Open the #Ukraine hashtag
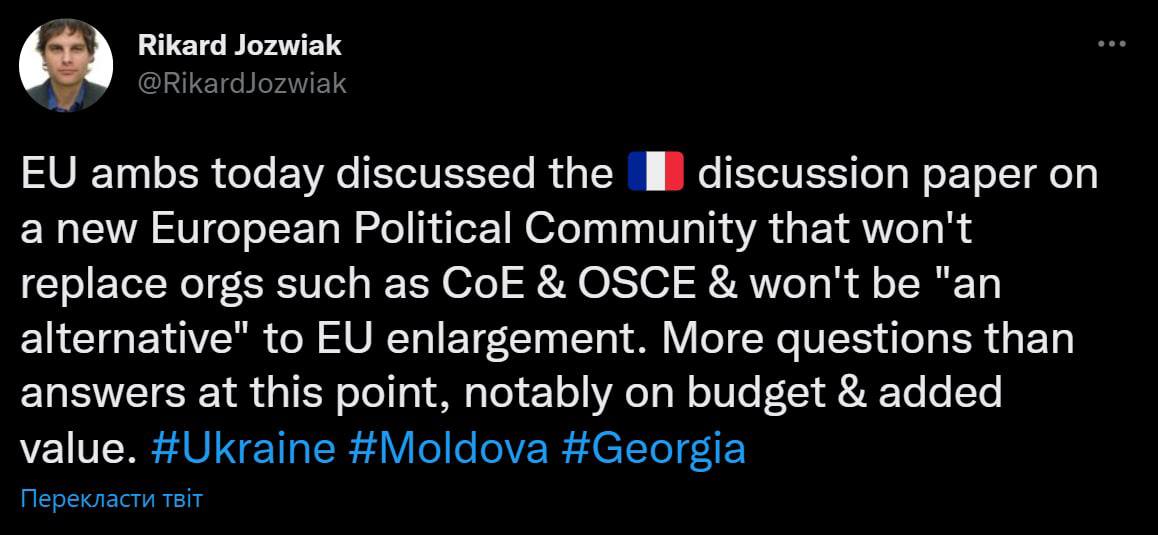 click(244, 449)
